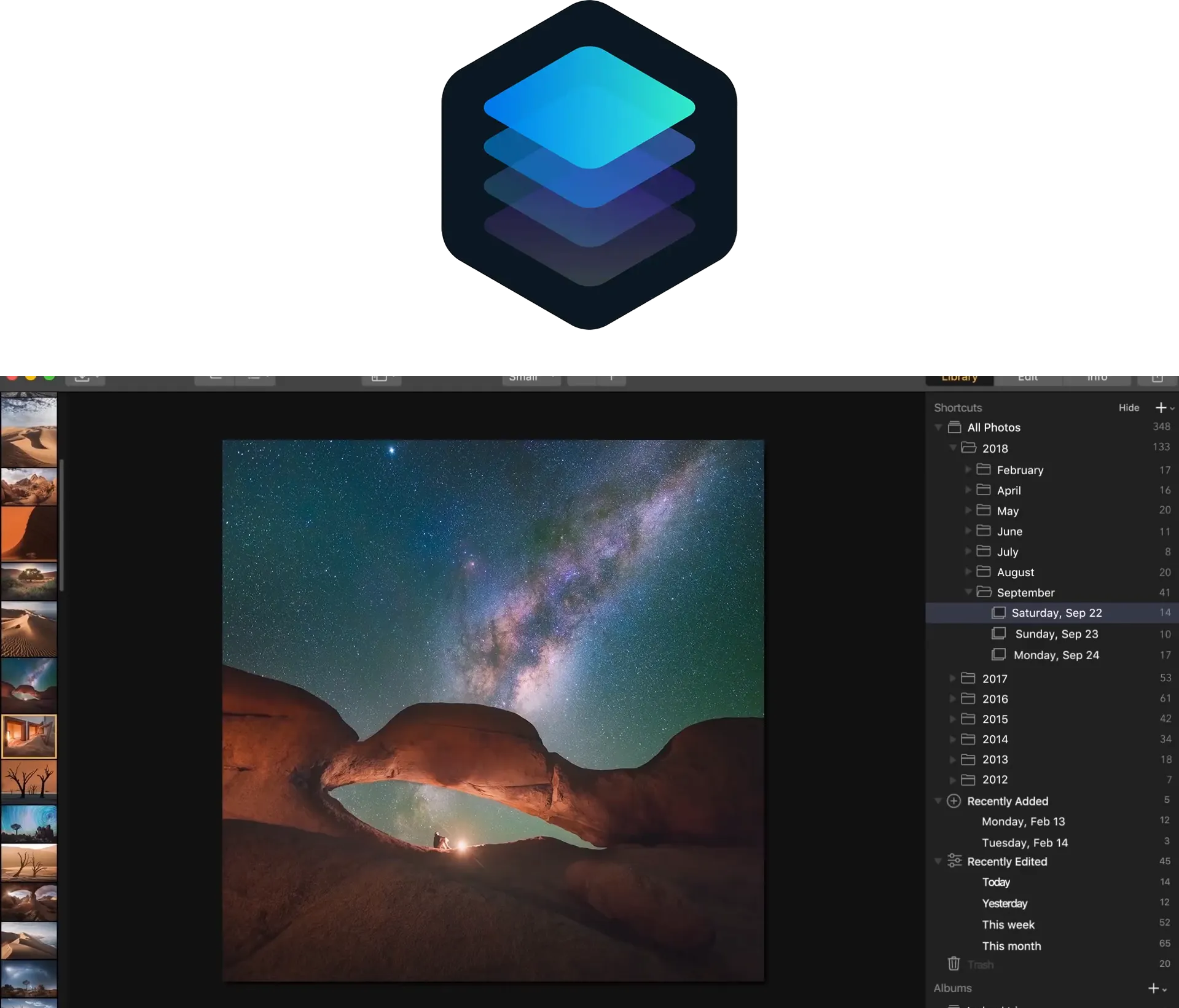Hide the Shortcuts section

(1129, 408)
